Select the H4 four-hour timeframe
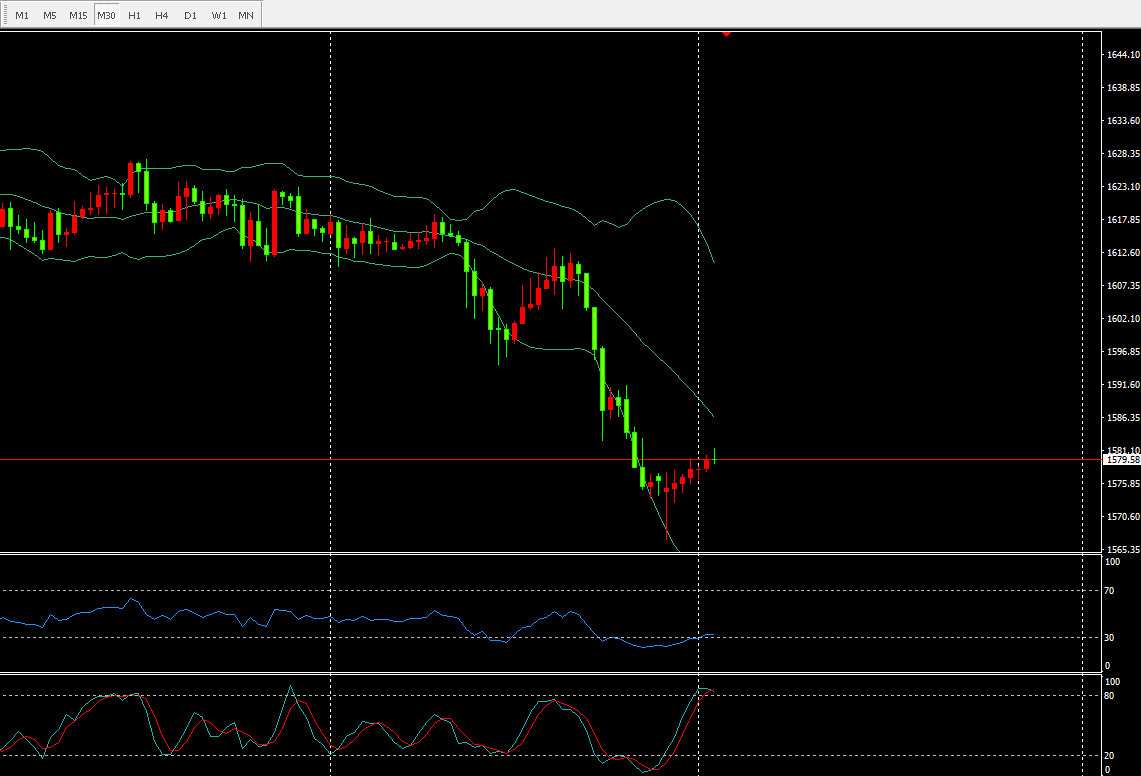Screen dimensions: 1141x776 (x=162, y=15)
